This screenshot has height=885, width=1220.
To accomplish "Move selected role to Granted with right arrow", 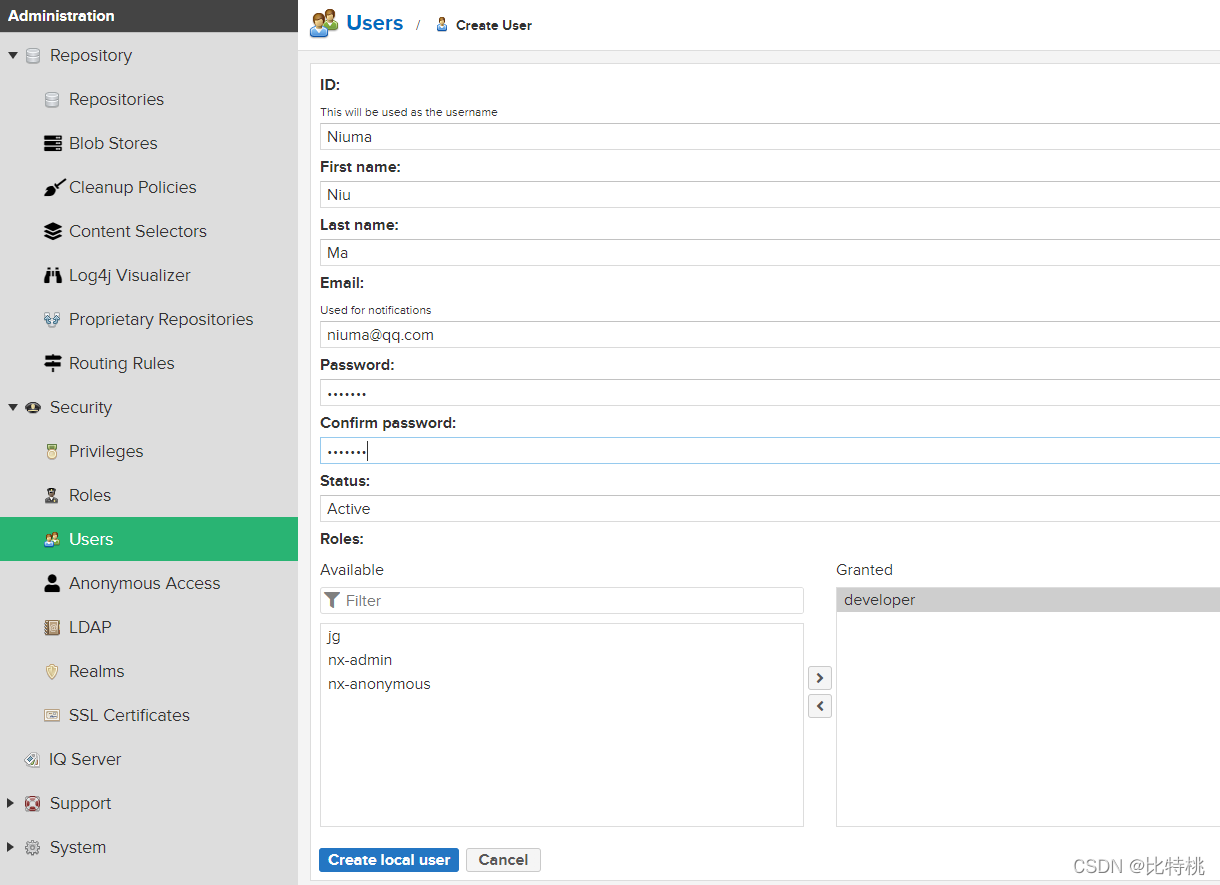I will [x=820, y=678].
